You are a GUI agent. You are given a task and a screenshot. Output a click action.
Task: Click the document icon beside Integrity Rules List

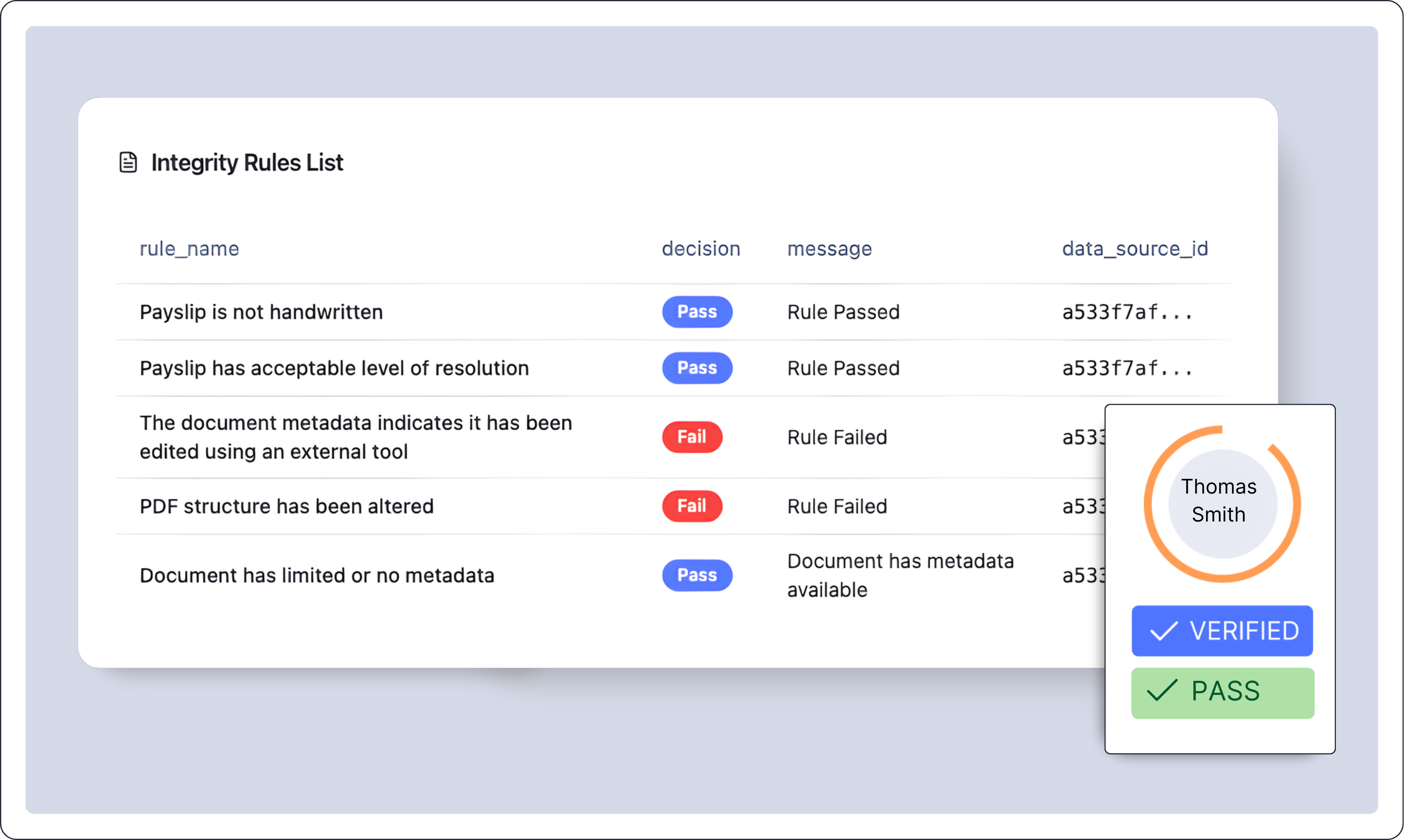pyautogui.click(x=128, y=162)
